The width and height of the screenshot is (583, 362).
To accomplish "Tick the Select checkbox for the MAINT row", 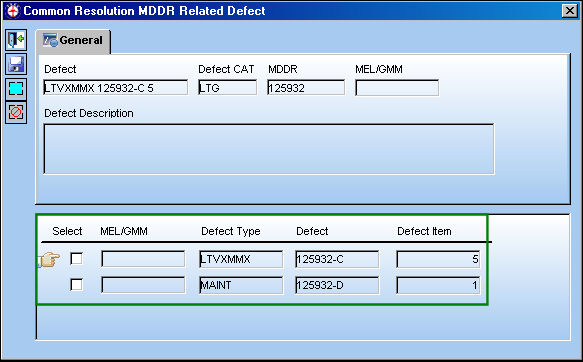I will tap(76, 285).
